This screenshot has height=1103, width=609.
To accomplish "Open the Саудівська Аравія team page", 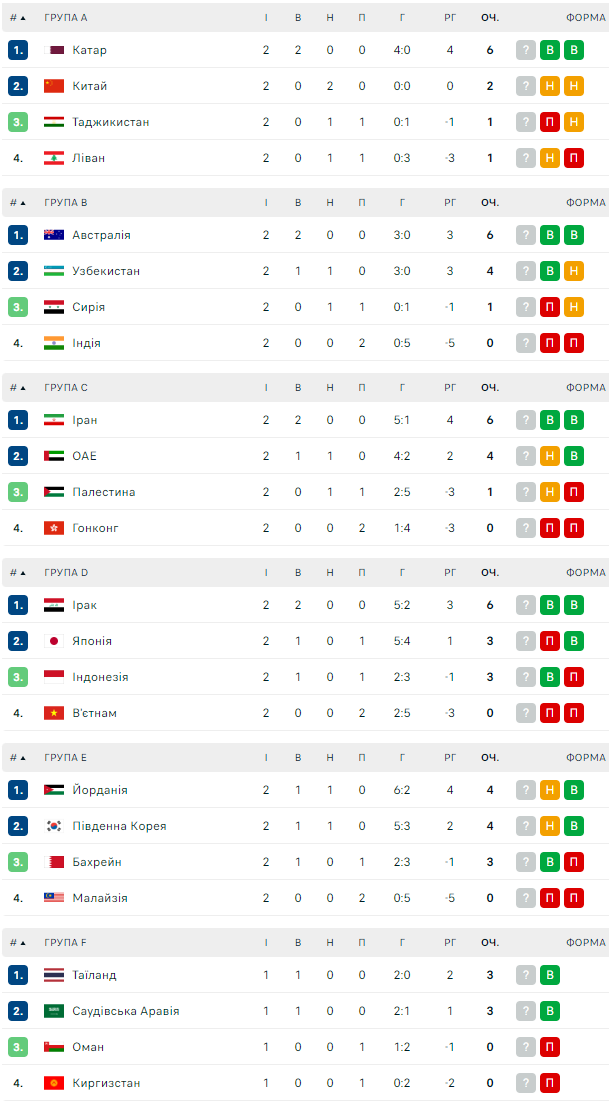I will coord(126,1011).
